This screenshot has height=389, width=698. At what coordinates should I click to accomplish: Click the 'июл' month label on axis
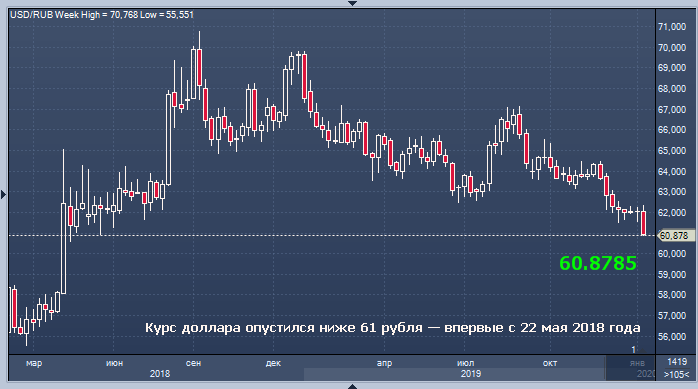(465, 363)
